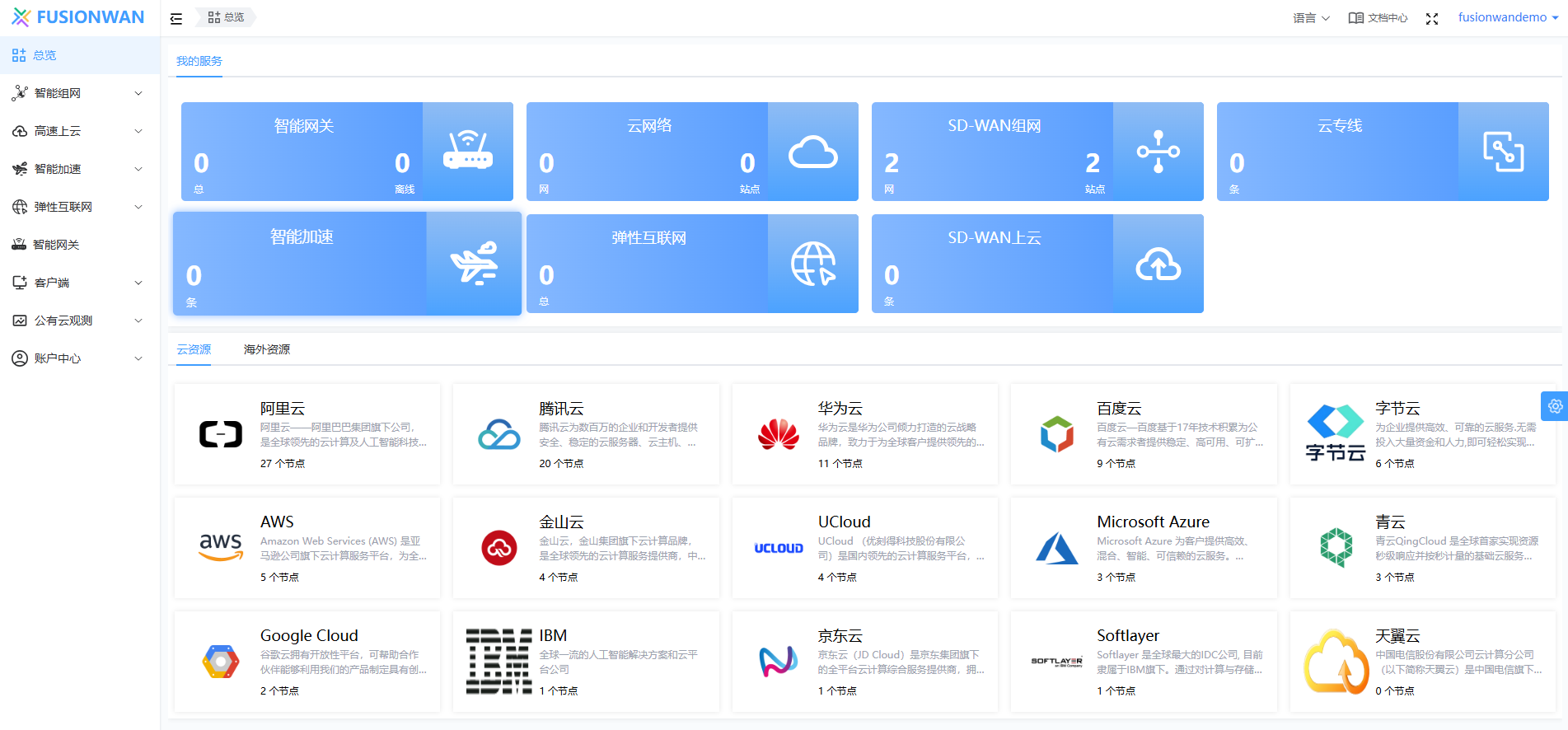
Task: Expand the 公有云观测 sidebar menu
Action: click(x=80, y=321)
